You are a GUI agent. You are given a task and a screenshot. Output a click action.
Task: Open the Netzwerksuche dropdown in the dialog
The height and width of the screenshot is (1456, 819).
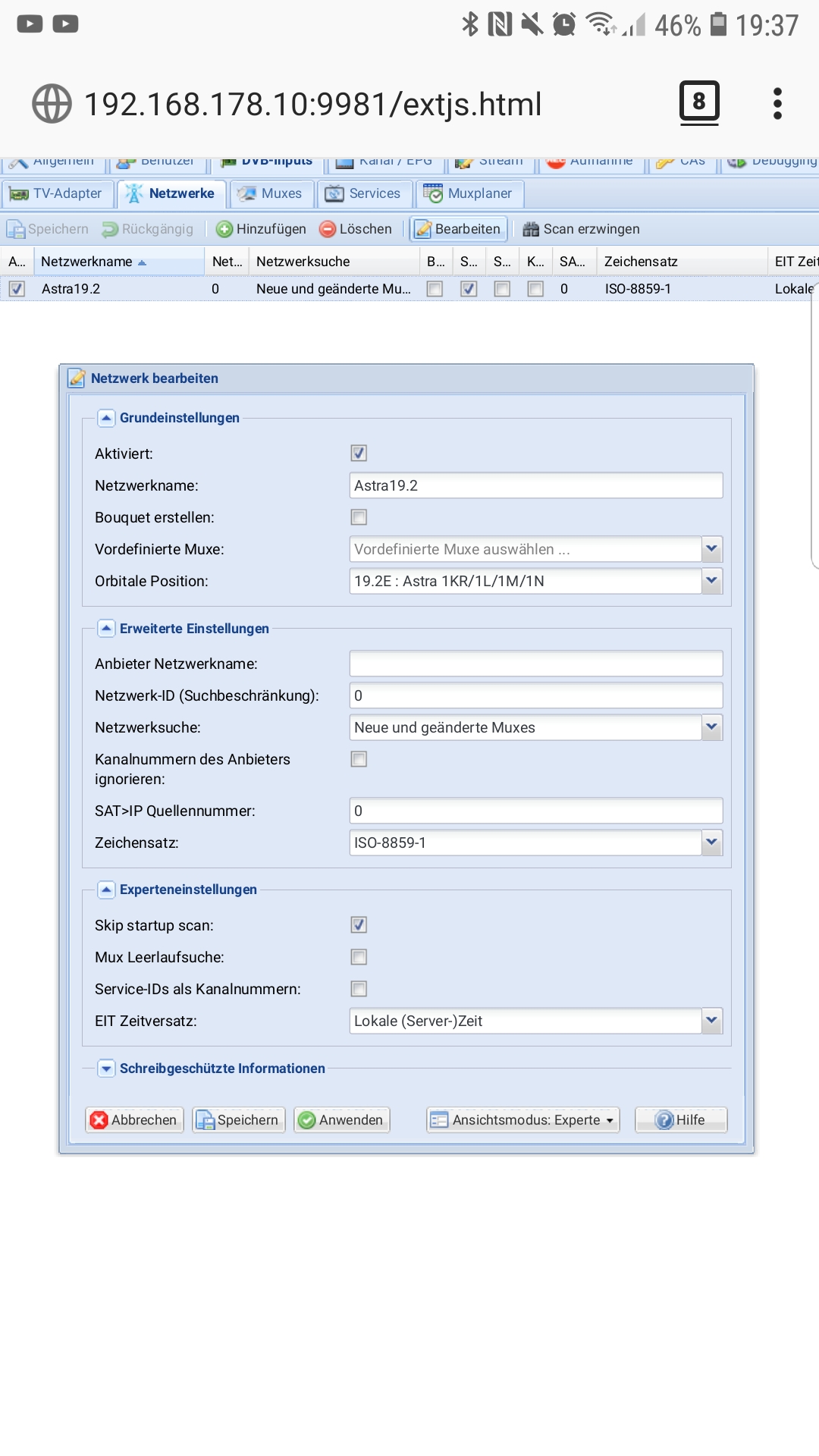pyautogui.click(x=711, y=727)
